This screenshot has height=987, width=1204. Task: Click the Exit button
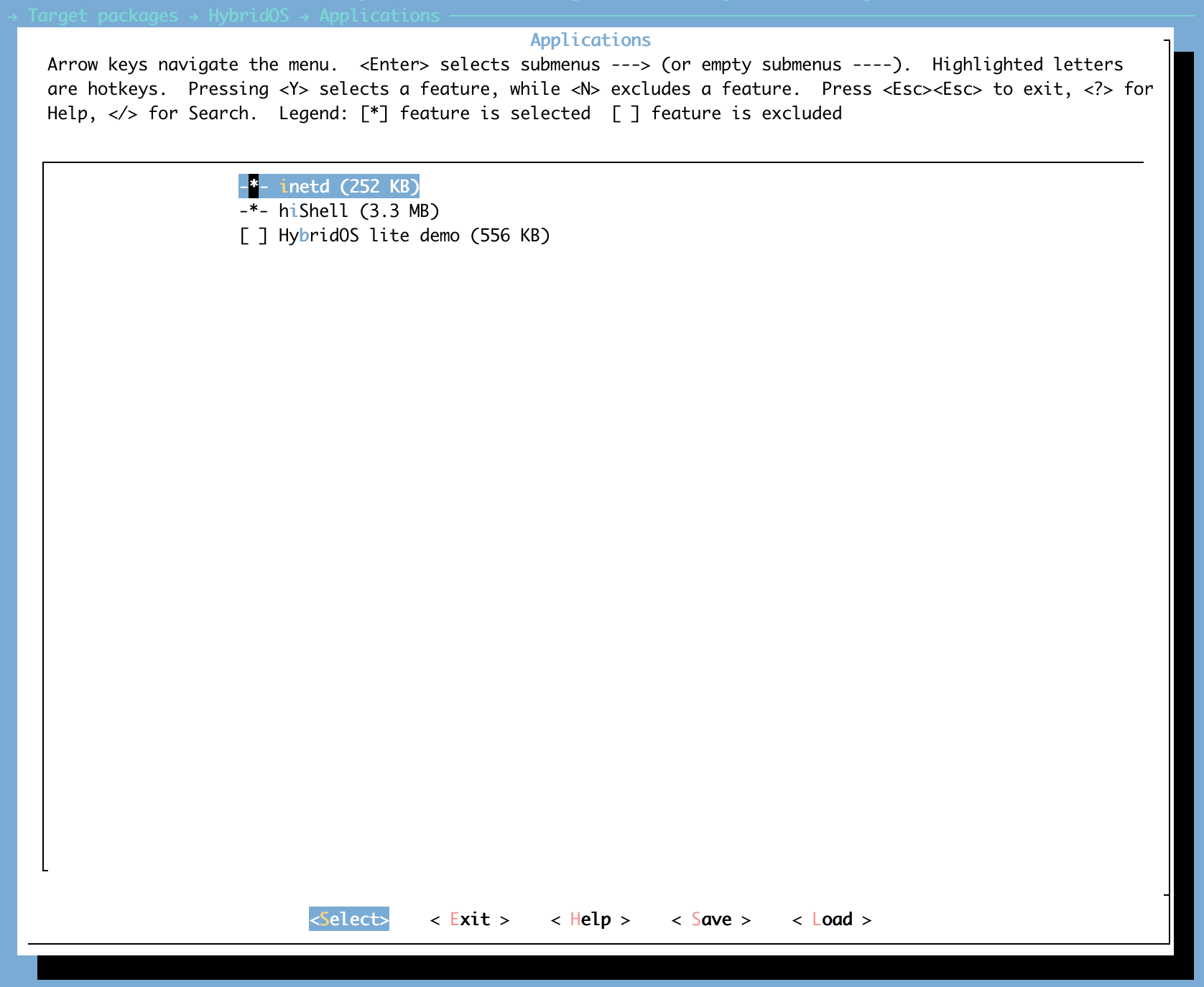(470, 919)
